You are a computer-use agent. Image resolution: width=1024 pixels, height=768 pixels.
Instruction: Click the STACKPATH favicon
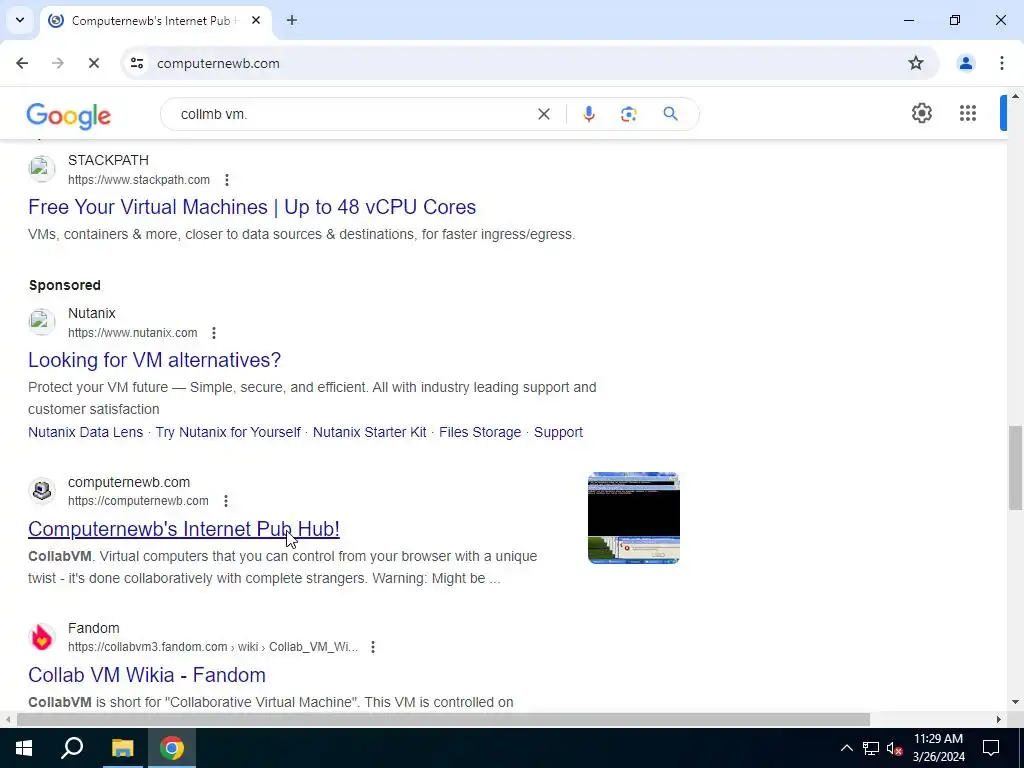[x=42, y=168]
